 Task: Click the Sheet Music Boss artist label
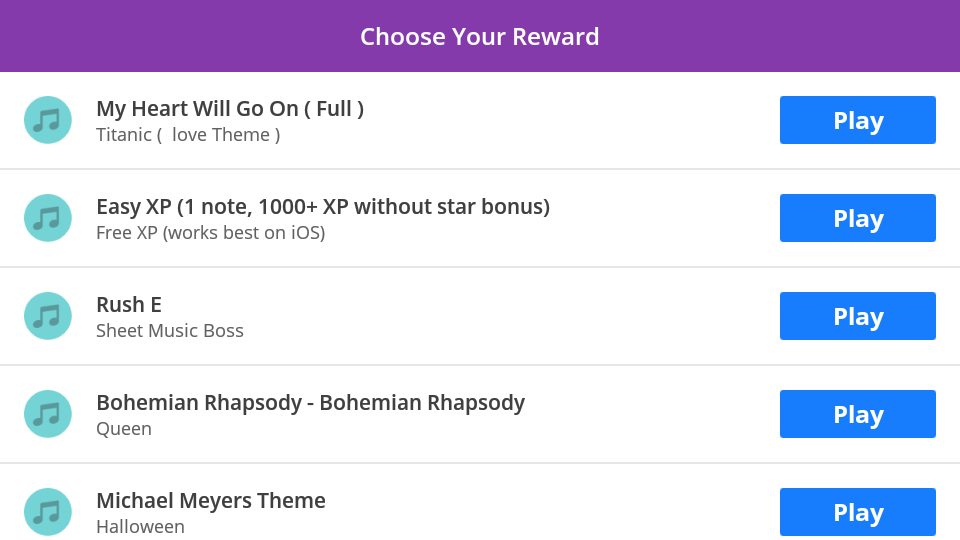[170, 331]
